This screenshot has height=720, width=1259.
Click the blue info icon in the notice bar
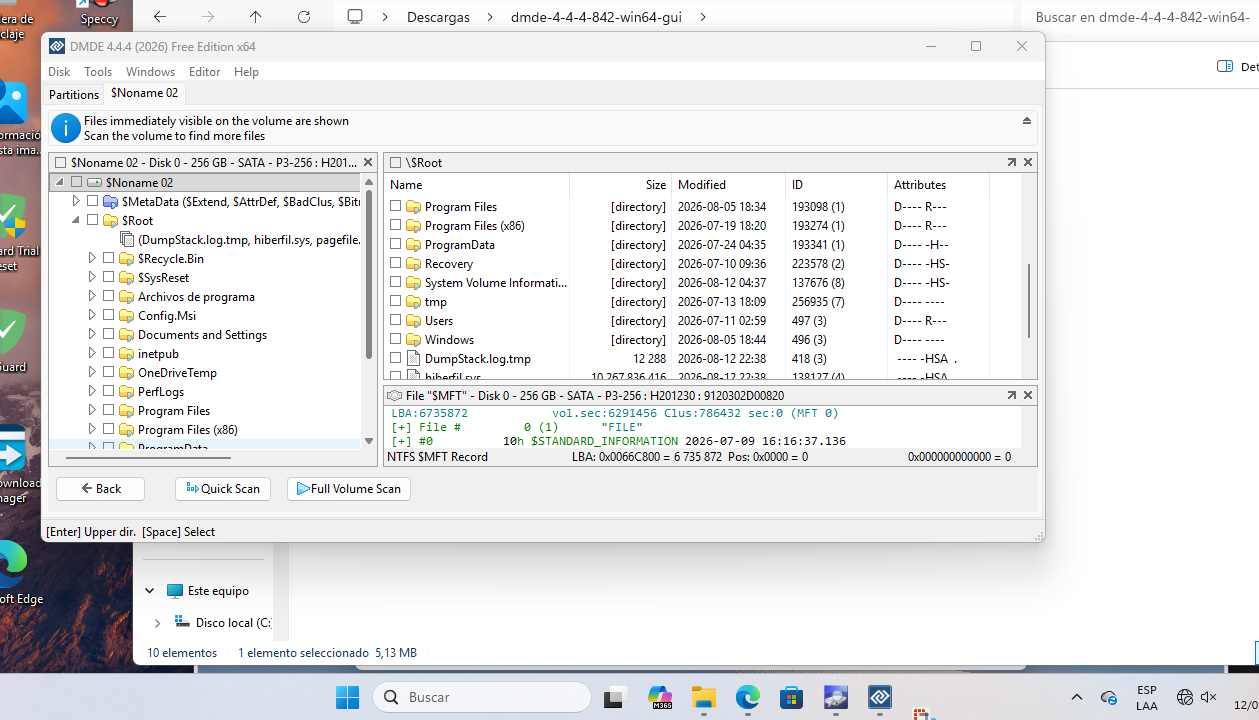[66, 128]
